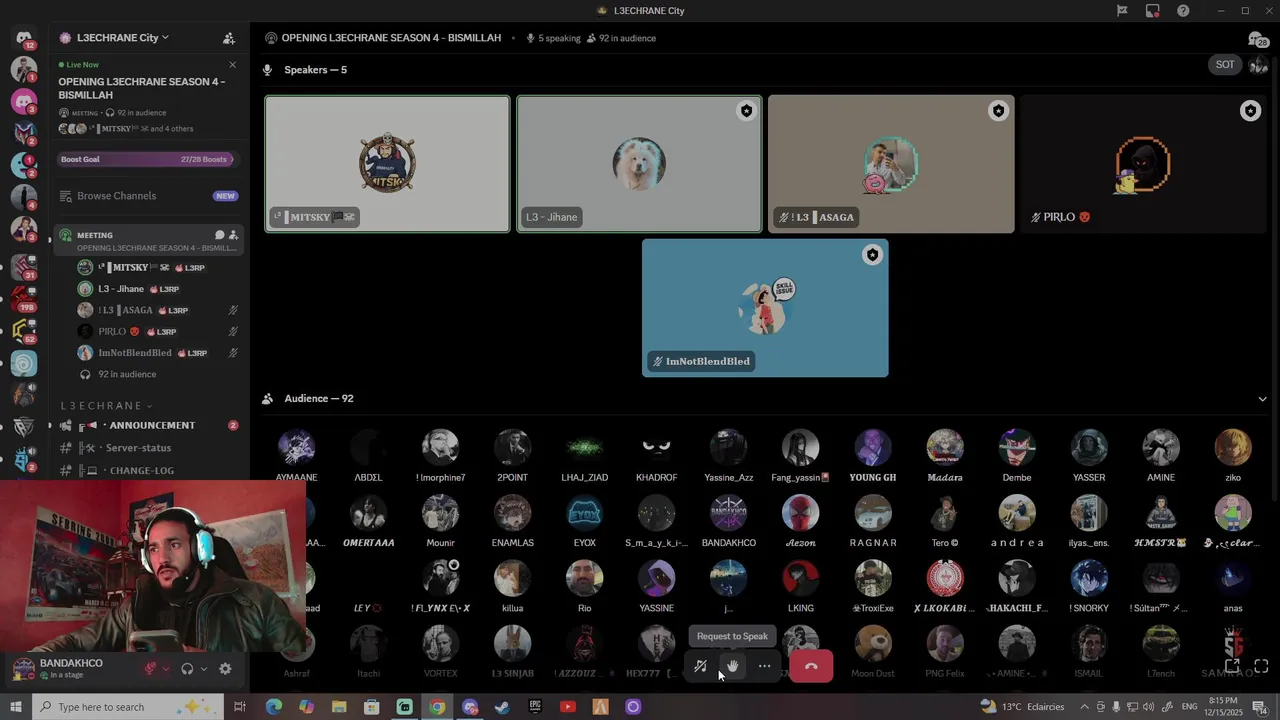This screenshot has width=1280, height=720.
Task: Open AYMAANE audience avatar
Action: (x=296, y=448)
